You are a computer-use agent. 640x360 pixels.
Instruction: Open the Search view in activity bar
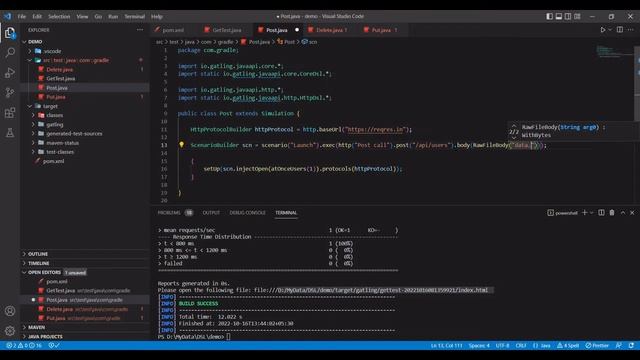(x=10, y=52)
